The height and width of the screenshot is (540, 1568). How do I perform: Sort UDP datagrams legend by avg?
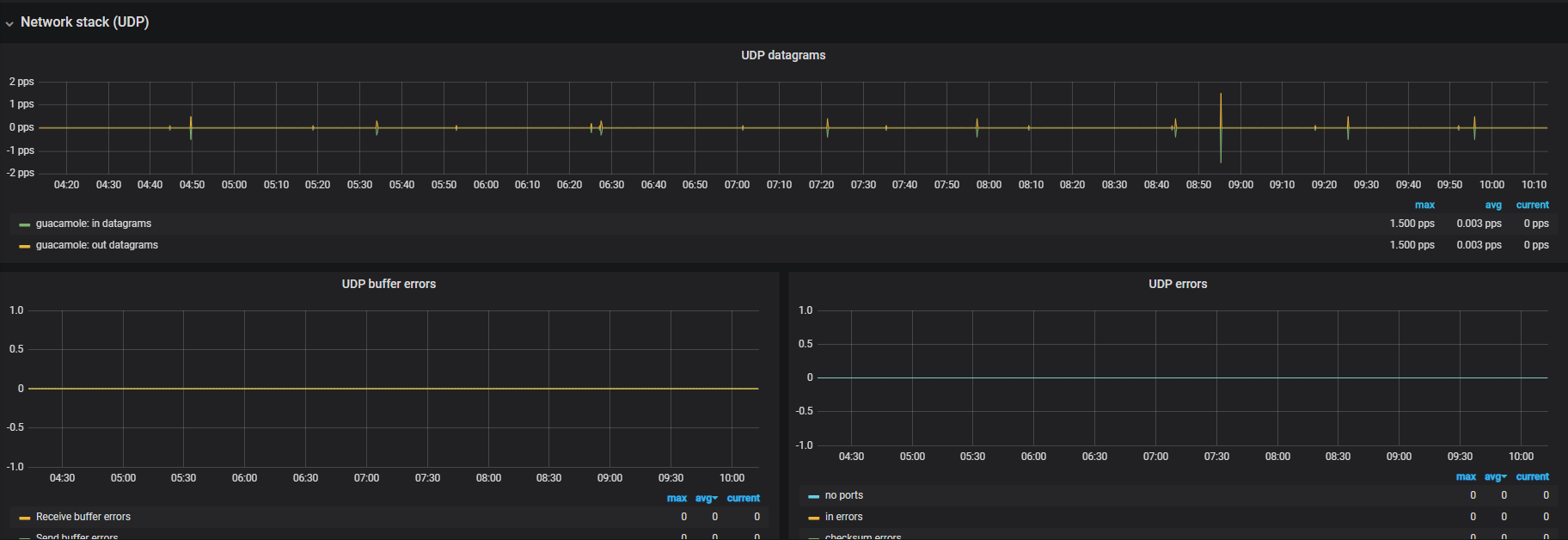click(x=1493, y=205)
